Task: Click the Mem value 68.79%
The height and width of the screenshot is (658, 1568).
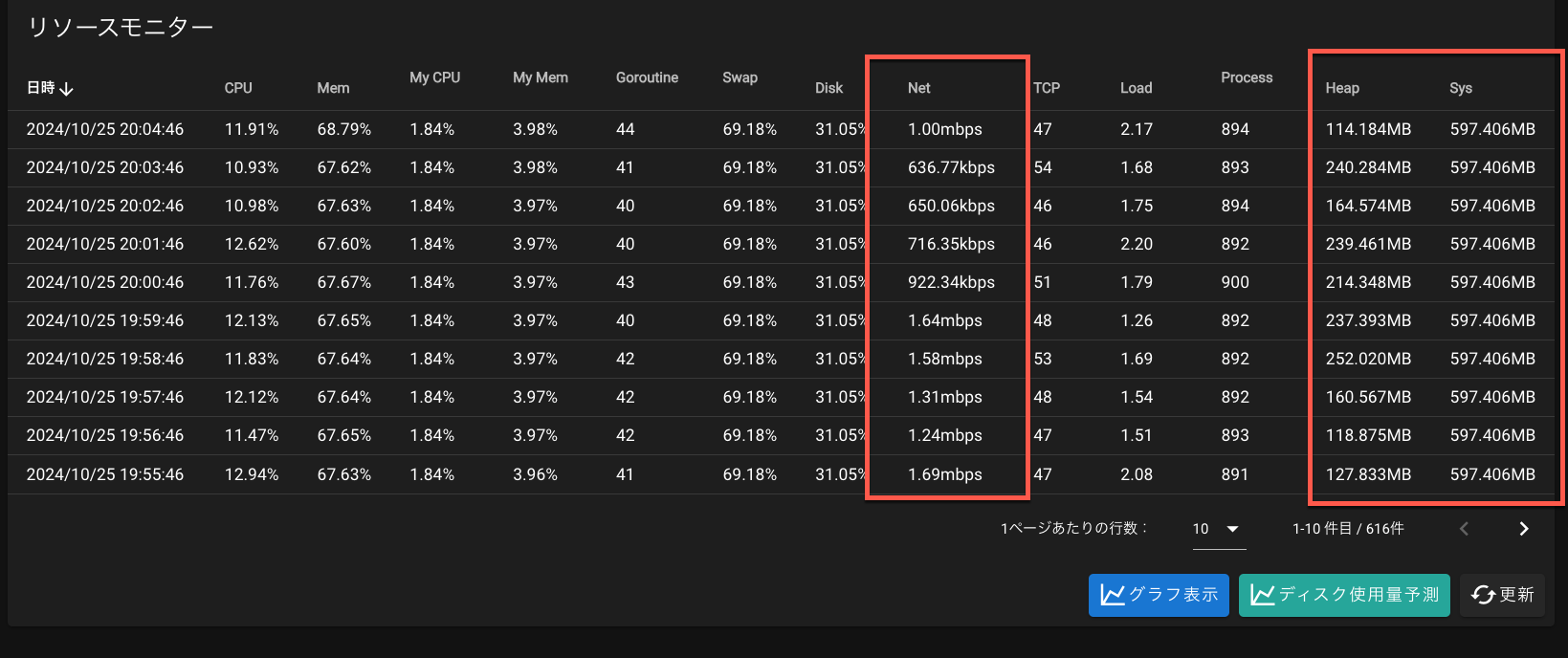Action: 344,129
